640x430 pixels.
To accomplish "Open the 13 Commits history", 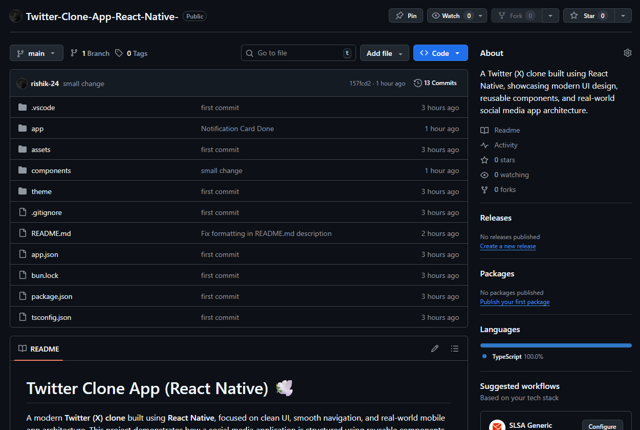I will pyautogui.click(x=435, y=83).
